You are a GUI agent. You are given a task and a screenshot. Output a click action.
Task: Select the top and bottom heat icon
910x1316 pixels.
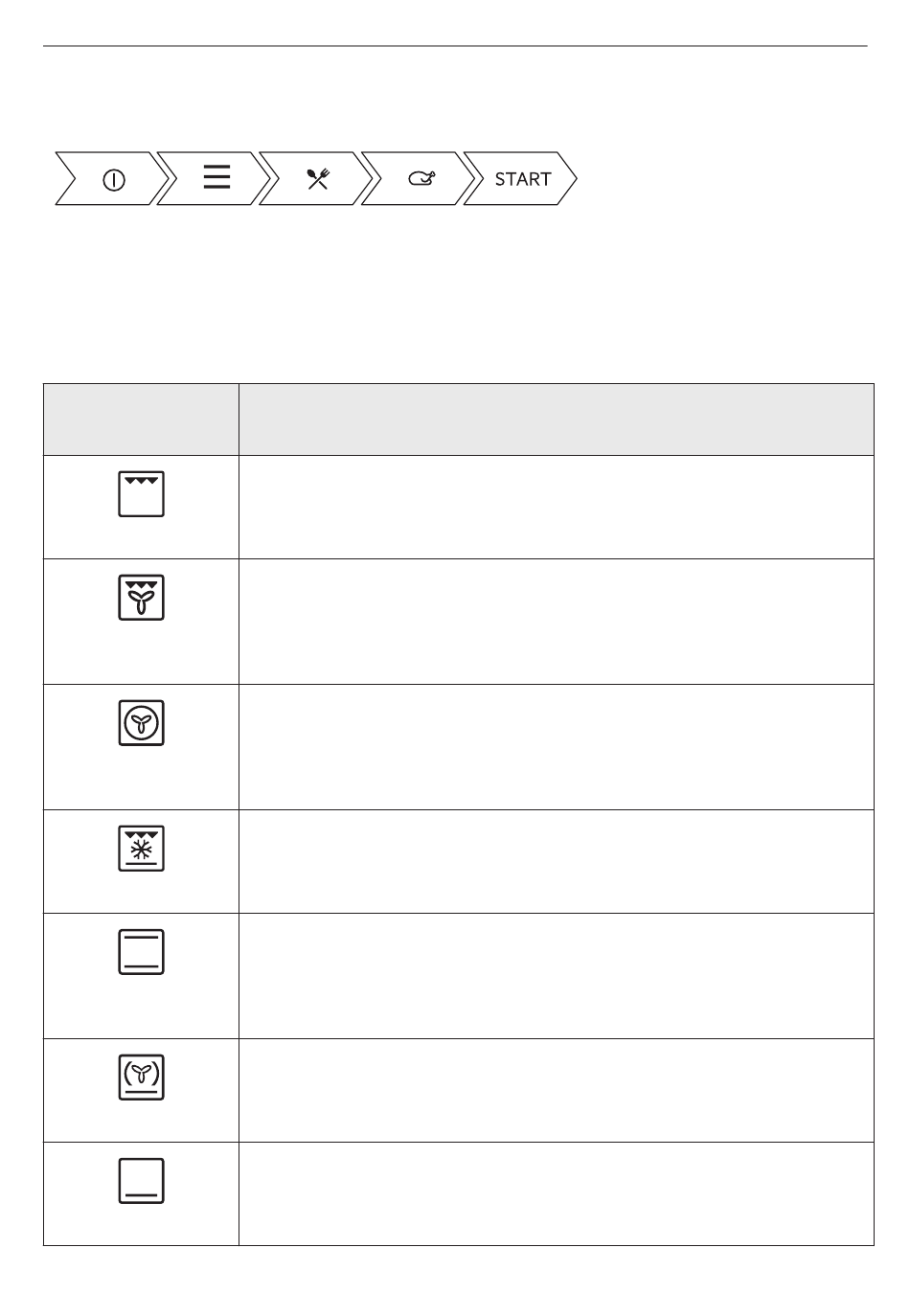coord(142,951)
